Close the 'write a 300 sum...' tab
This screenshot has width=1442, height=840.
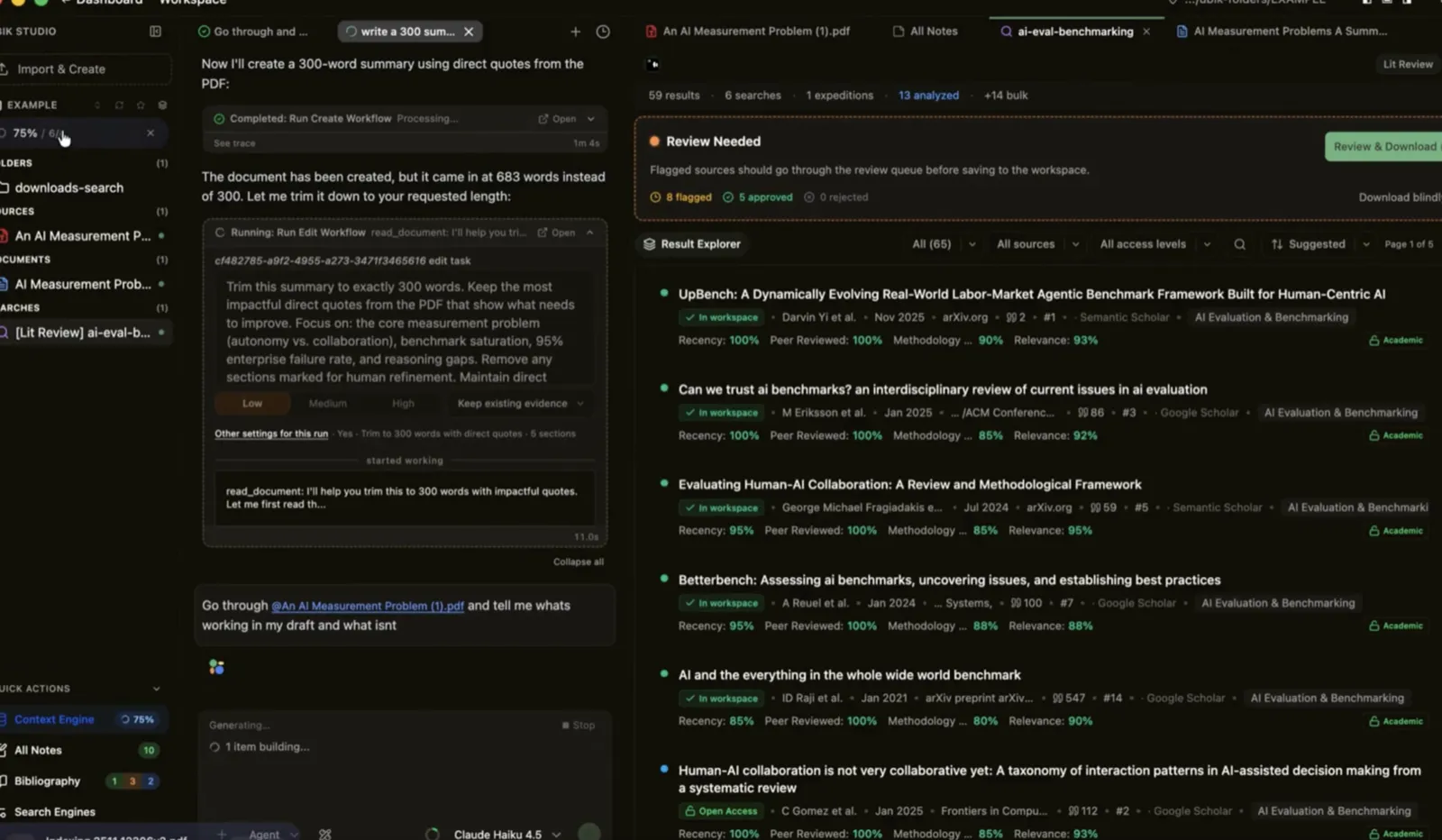(x=469, y=32)
